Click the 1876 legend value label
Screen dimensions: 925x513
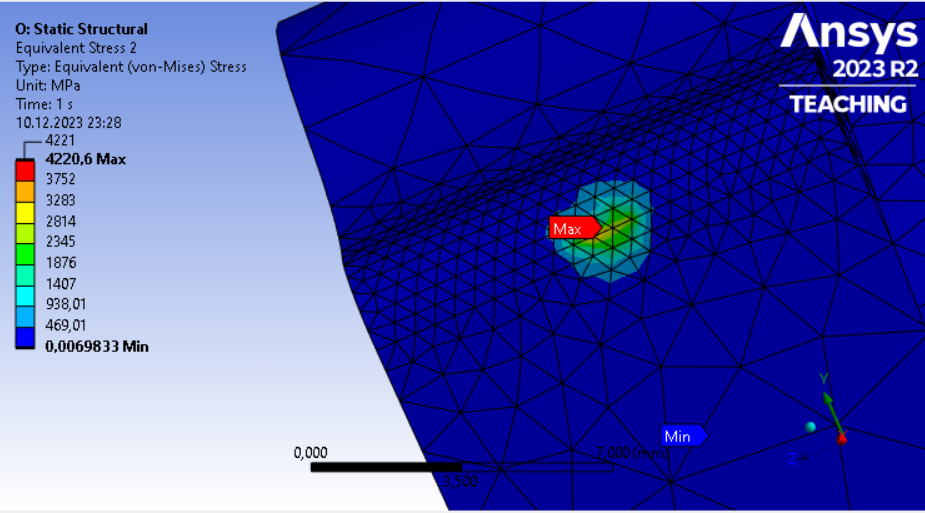(61, 262)
